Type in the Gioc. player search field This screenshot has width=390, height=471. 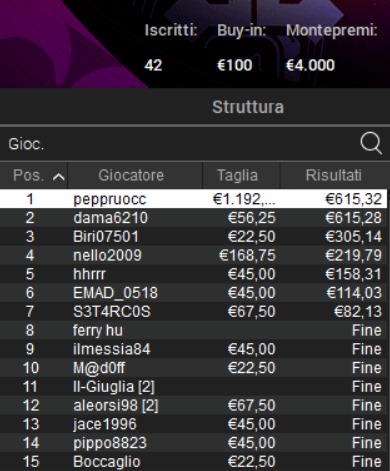coord(180,144)
